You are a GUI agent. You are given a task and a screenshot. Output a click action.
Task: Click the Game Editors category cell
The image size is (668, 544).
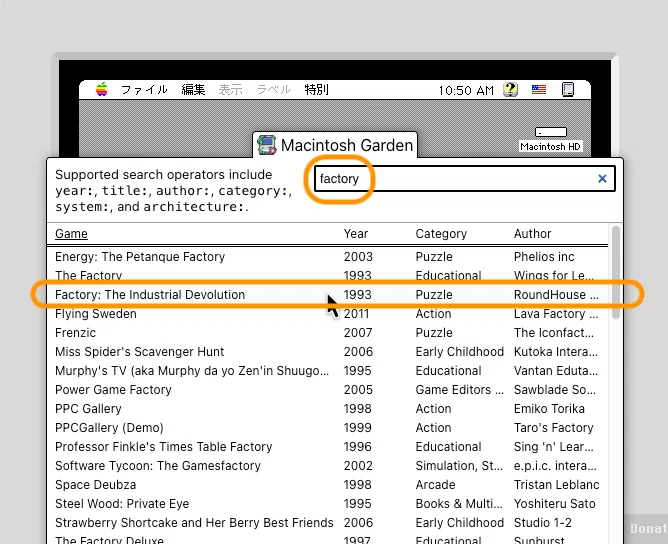coord(460,389)
